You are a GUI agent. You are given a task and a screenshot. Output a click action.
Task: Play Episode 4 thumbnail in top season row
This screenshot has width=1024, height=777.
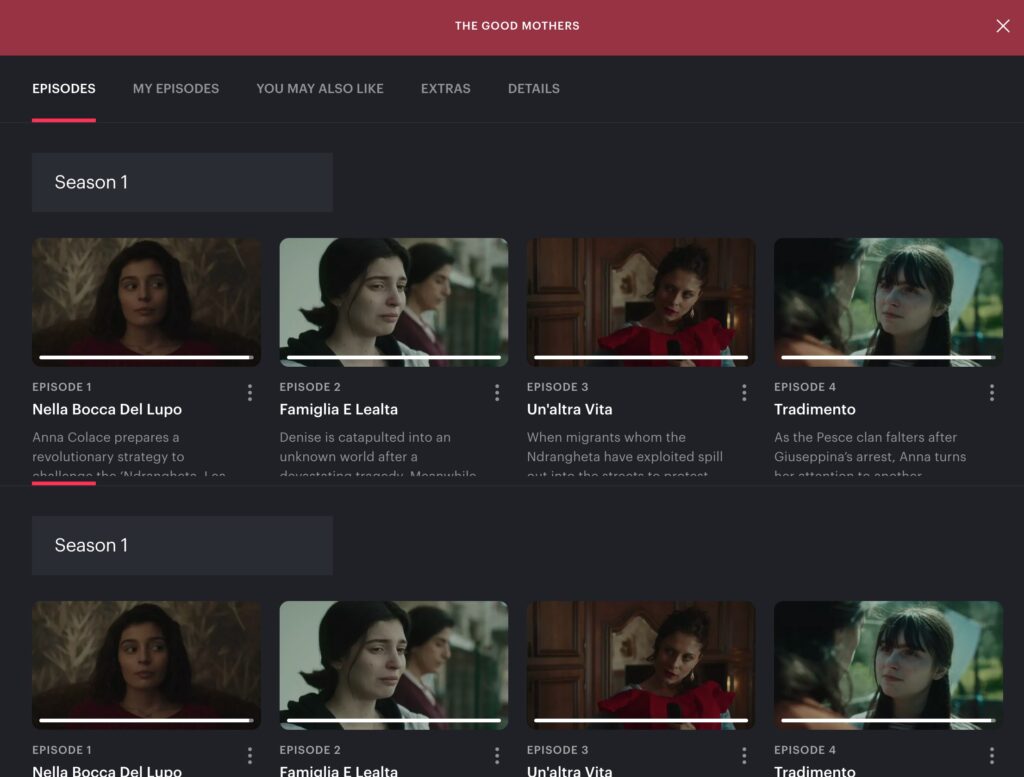point(888,302)
